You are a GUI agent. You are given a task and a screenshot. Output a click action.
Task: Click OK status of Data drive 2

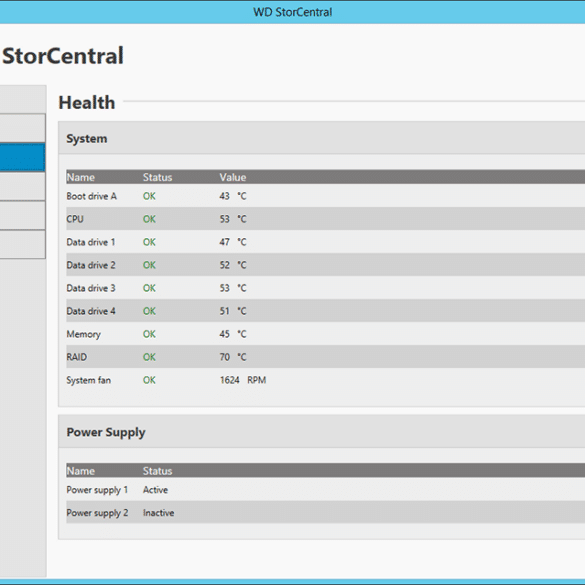[x=149, y=265]
